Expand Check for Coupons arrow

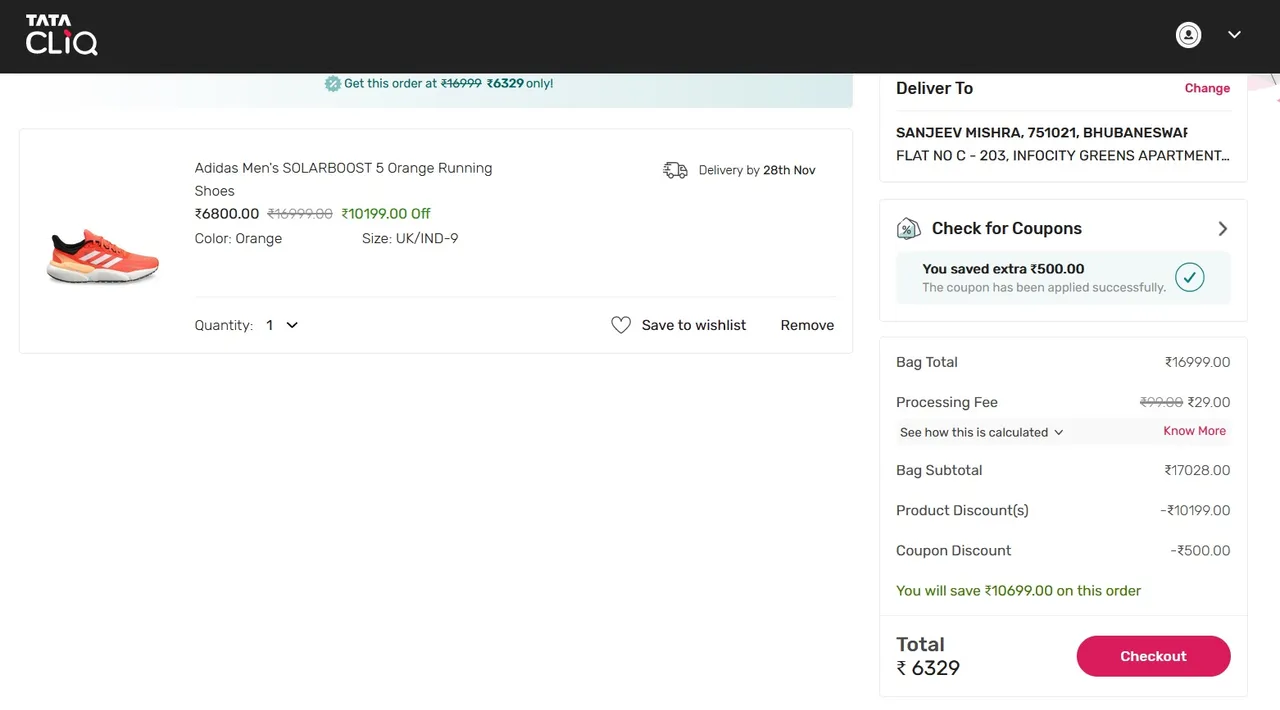click(1222, 229)
